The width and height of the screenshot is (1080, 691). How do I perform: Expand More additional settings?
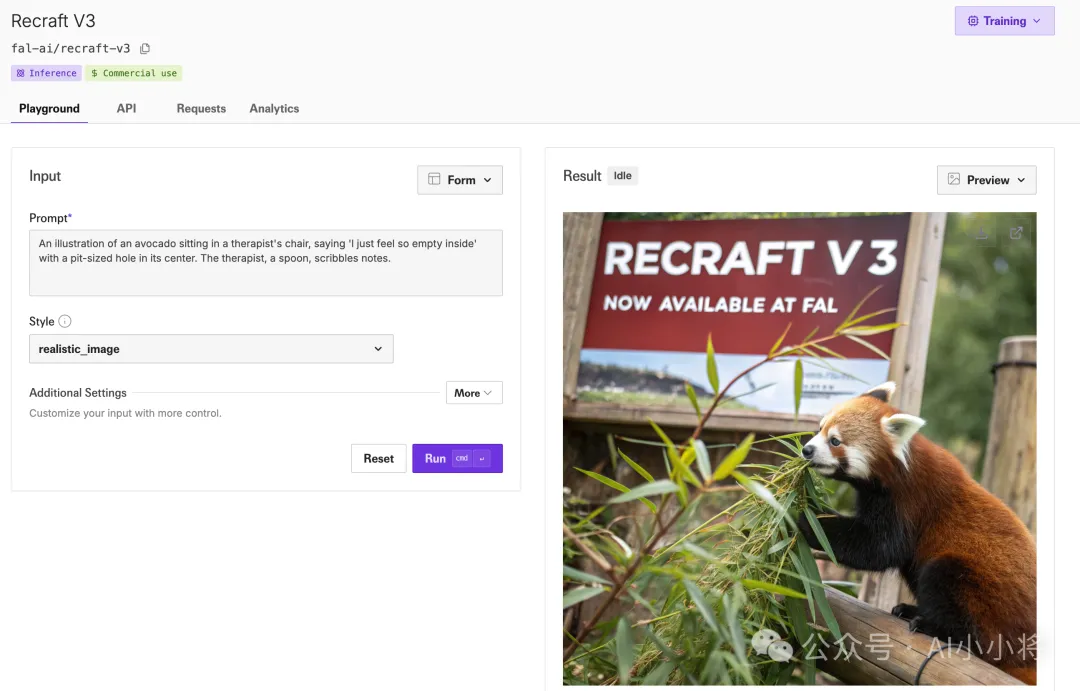click(474, 393)
